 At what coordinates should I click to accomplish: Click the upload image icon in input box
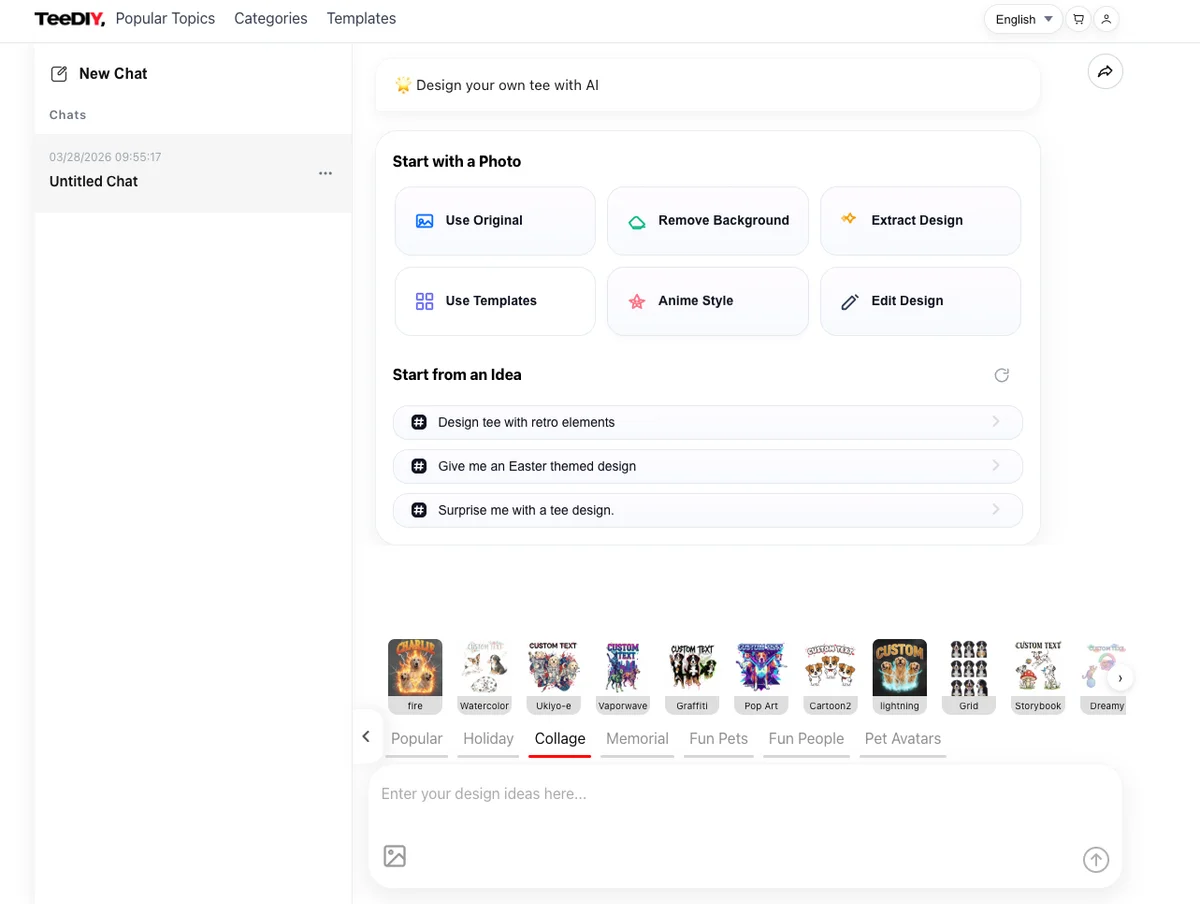(x=395, y=856)
